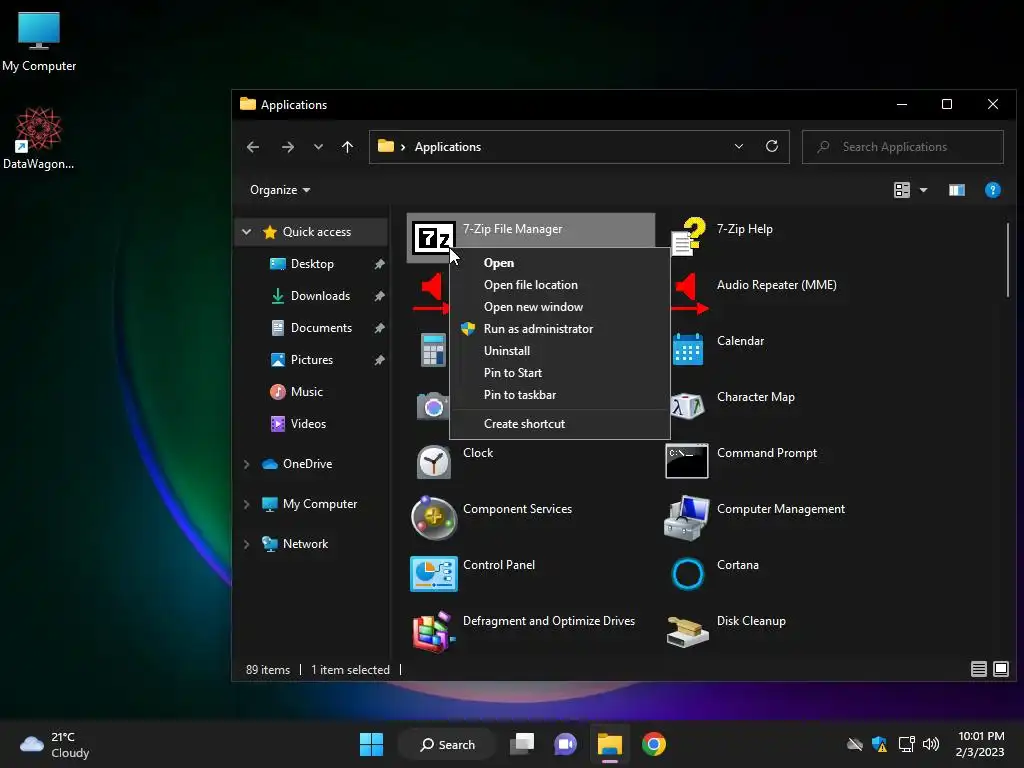Open Task View from the taskbar
The image size is (1024, 768).
pyautogui.click(x=522, y=744)
